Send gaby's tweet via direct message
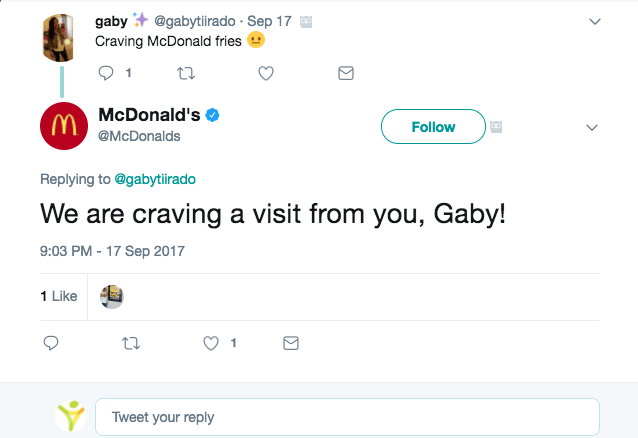638x438 pixels. coord(346,73)
